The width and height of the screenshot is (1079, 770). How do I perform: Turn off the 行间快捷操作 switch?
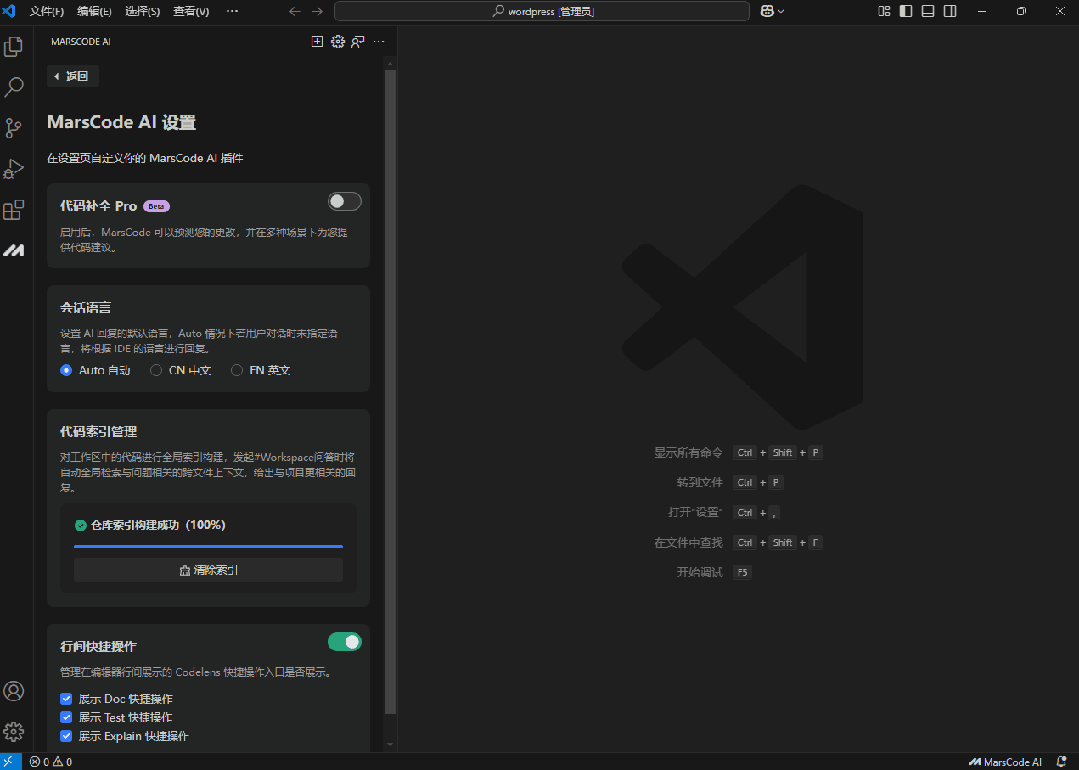[x=345, y=642]
